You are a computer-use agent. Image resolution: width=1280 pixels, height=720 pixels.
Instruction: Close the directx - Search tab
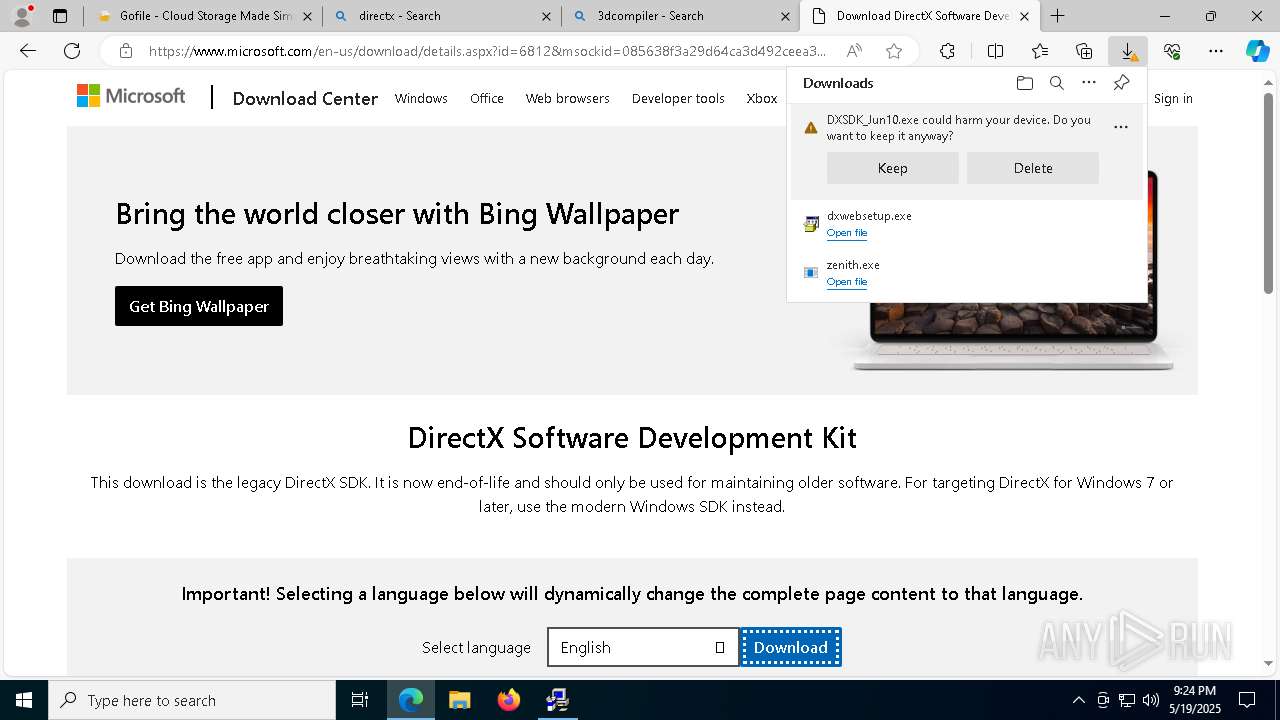[x=546, y=16]
